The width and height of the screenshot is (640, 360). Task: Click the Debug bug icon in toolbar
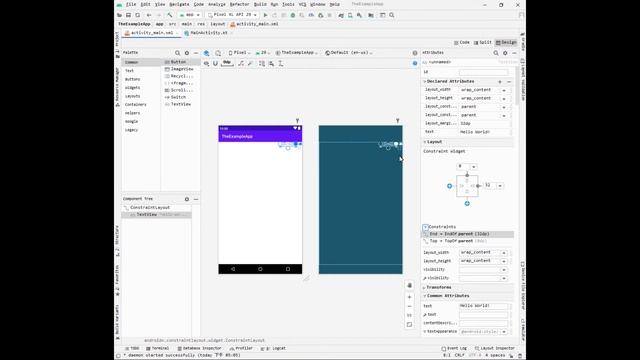[293, 15]
